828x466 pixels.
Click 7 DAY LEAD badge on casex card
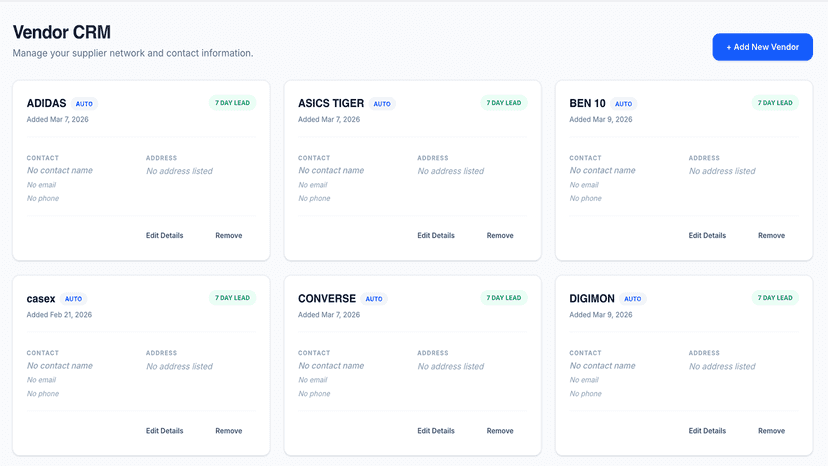click(x=232, y=297)
